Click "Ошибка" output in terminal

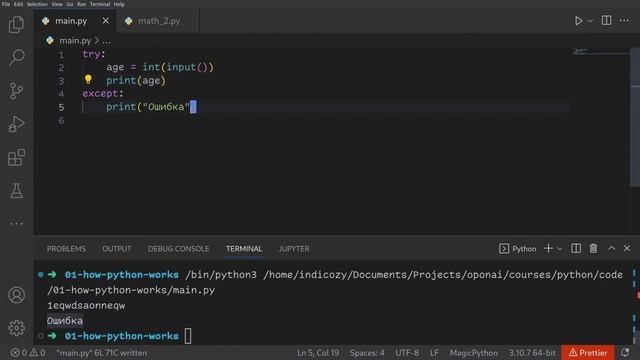[x=65, y=321]
